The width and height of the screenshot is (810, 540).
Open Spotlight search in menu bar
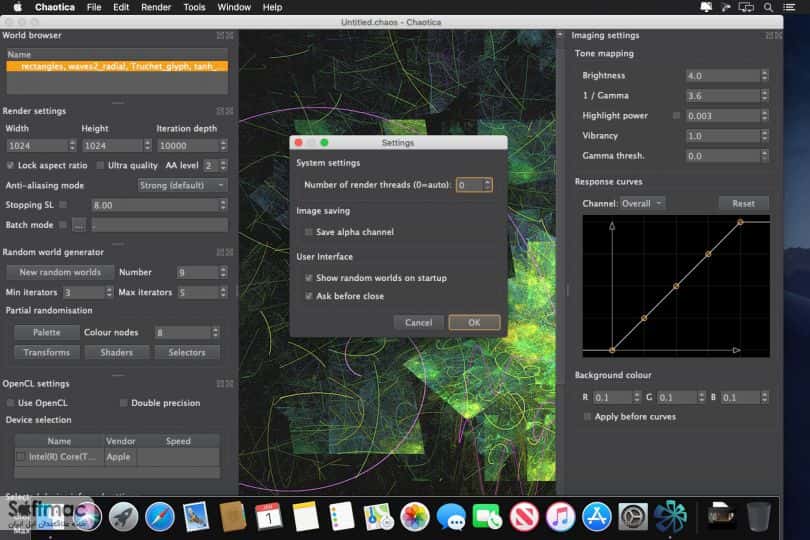[x=768, y=7]
